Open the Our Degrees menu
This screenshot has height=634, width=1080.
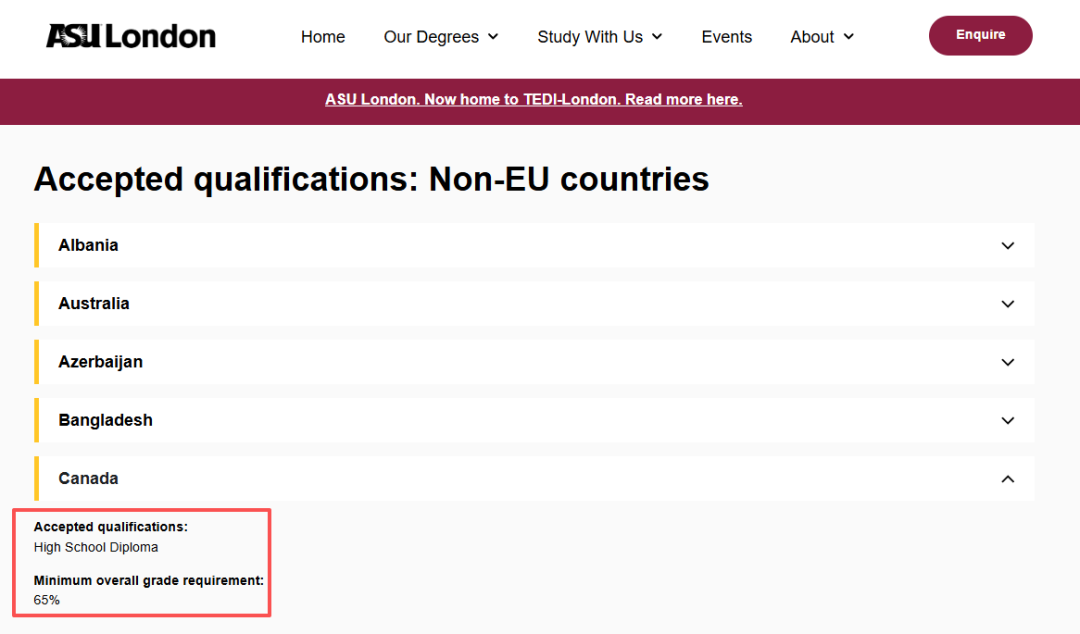pos(431,37)
